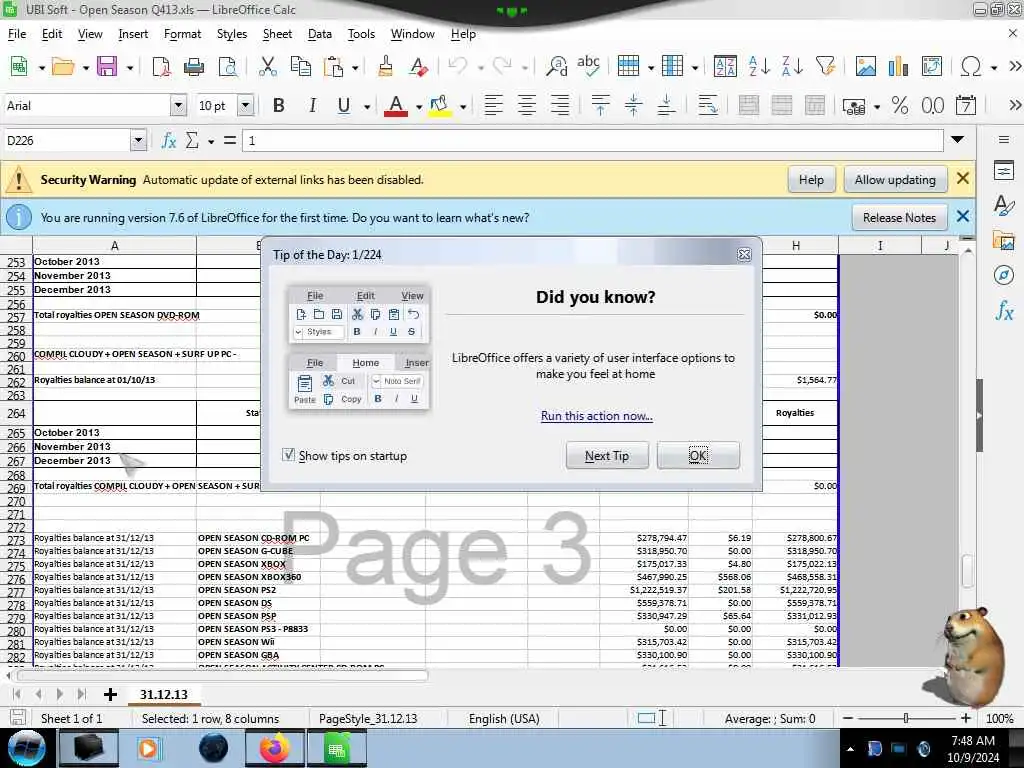Click the Cut scissors icon
The height and width of the screenshot is (768, 1024).
(268, 66)
